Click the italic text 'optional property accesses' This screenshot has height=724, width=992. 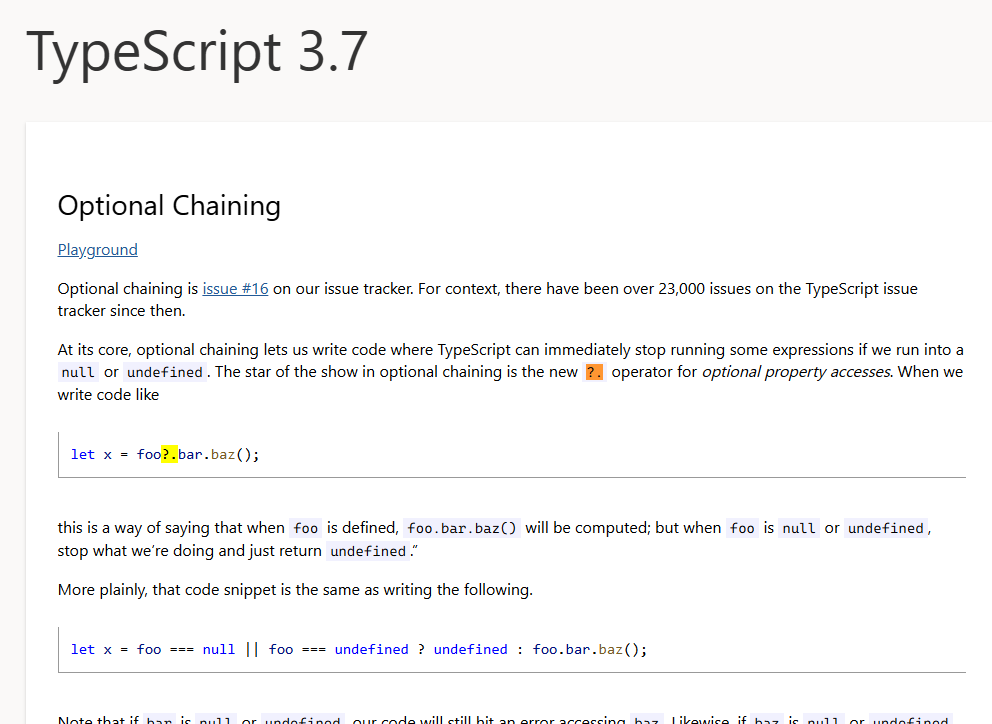(x=797, y=371)
